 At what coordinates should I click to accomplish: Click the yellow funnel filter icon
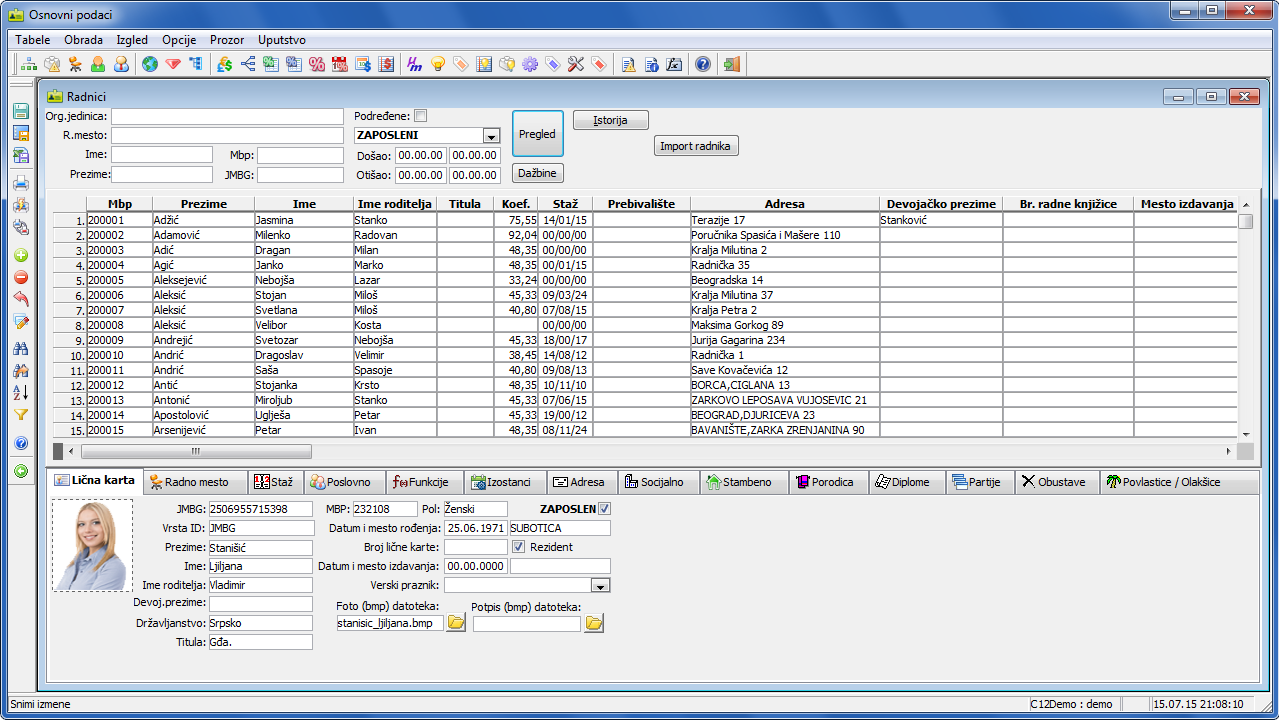tap(21, 414)
